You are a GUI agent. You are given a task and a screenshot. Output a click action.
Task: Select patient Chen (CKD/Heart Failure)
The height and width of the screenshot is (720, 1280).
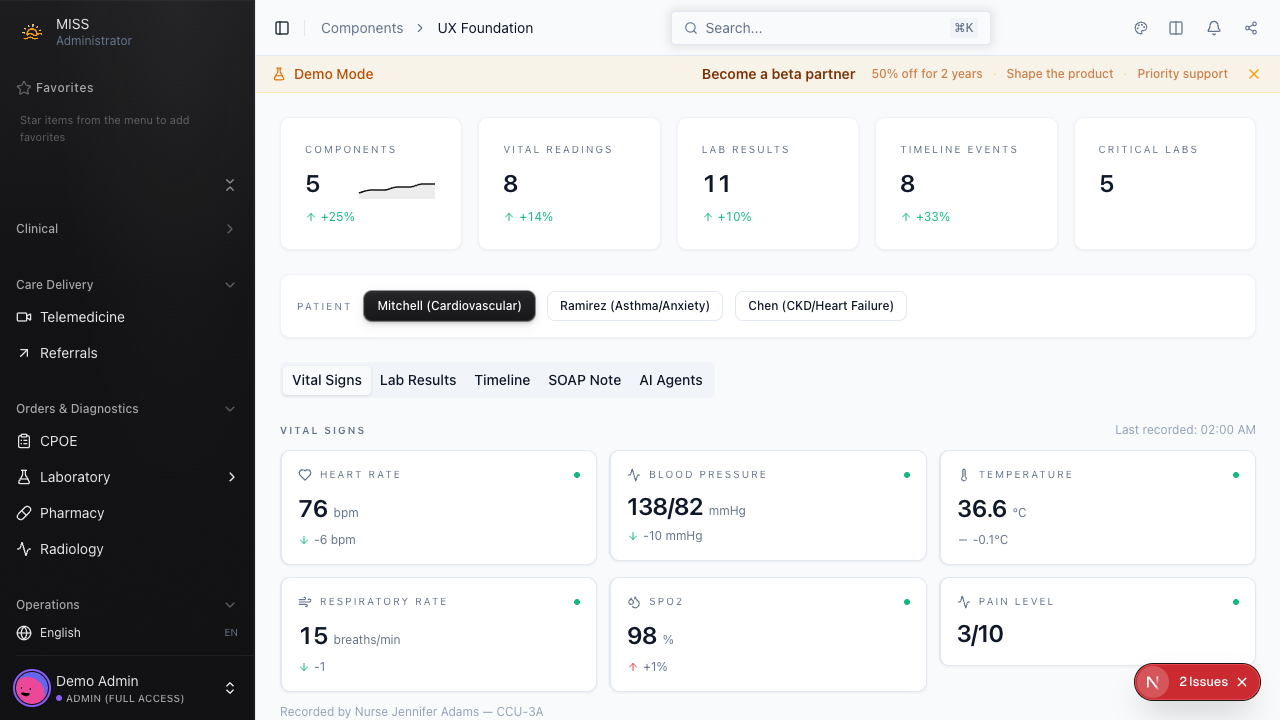(x=820, y=306)
